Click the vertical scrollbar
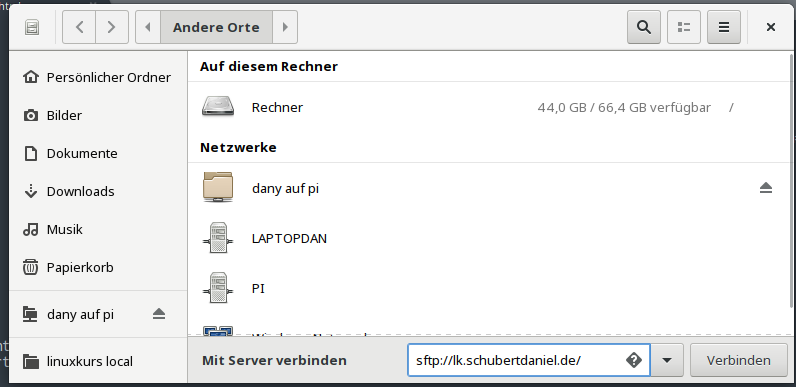Screen dimensions: 796x387 tap(793, 179)
